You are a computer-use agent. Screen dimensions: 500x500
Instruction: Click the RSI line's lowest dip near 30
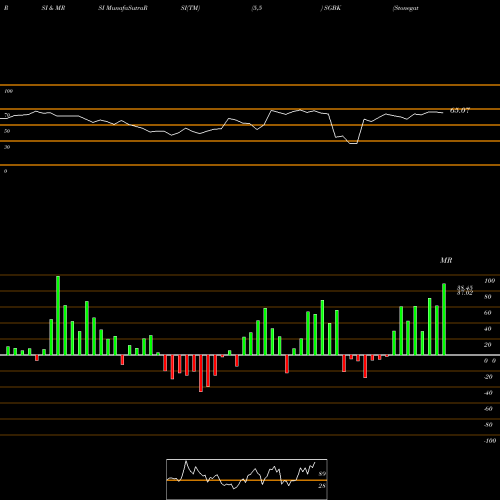coord(353,143)
